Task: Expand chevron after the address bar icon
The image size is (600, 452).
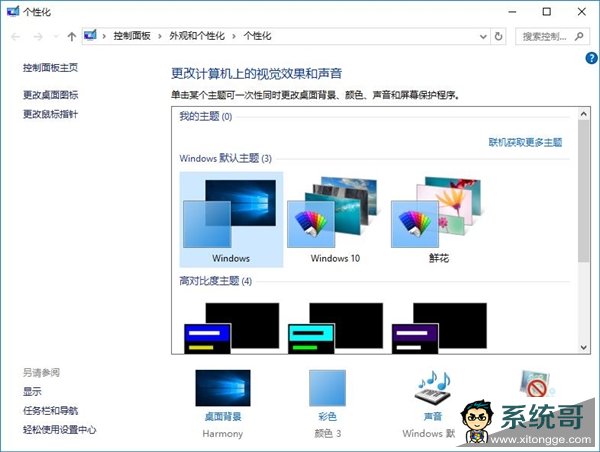Action: 104,36
